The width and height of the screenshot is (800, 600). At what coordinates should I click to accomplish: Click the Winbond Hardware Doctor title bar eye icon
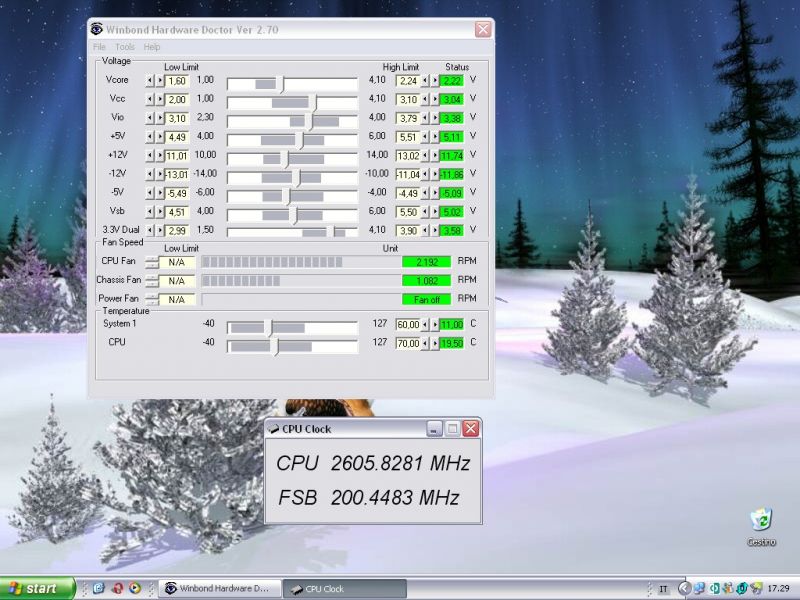[96, 29]
